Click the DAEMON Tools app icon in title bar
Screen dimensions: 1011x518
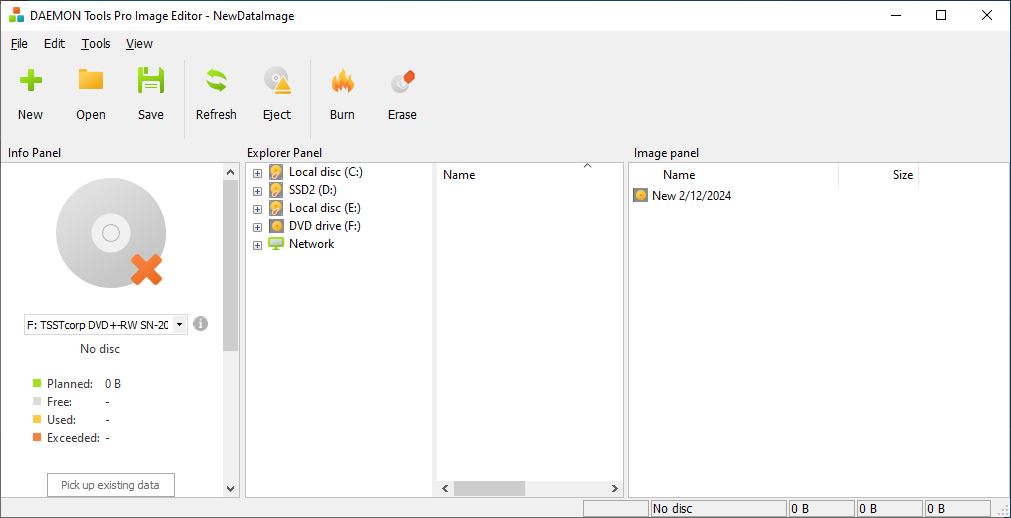pos(16,15)
